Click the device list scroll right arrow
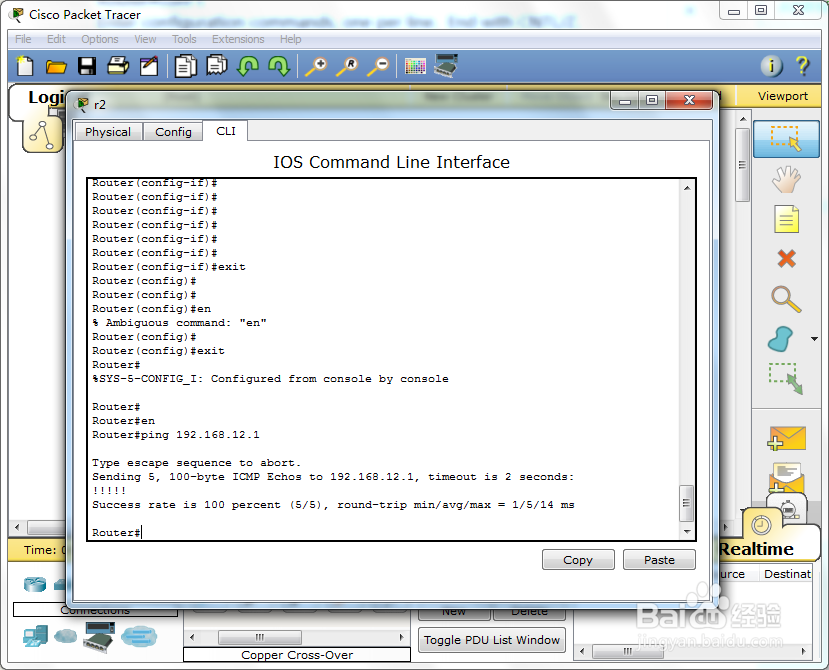Screen dimensions: 829x670 [402, 637]
